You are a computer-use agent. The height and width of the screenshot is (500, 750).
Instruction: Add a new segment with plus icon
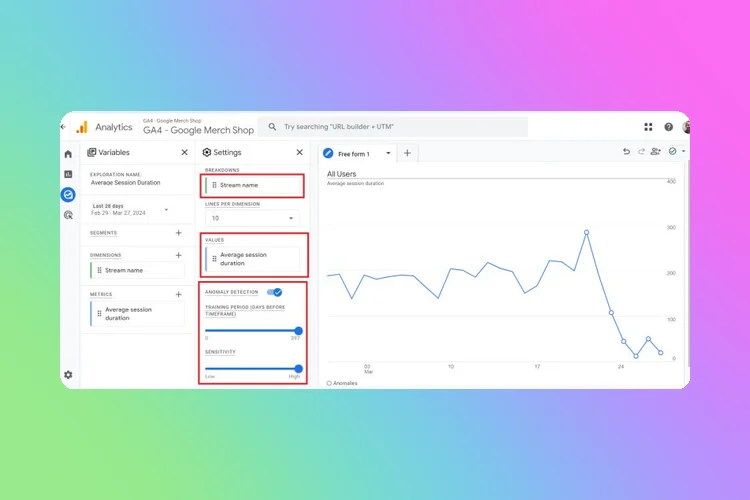tap(178, 233)
